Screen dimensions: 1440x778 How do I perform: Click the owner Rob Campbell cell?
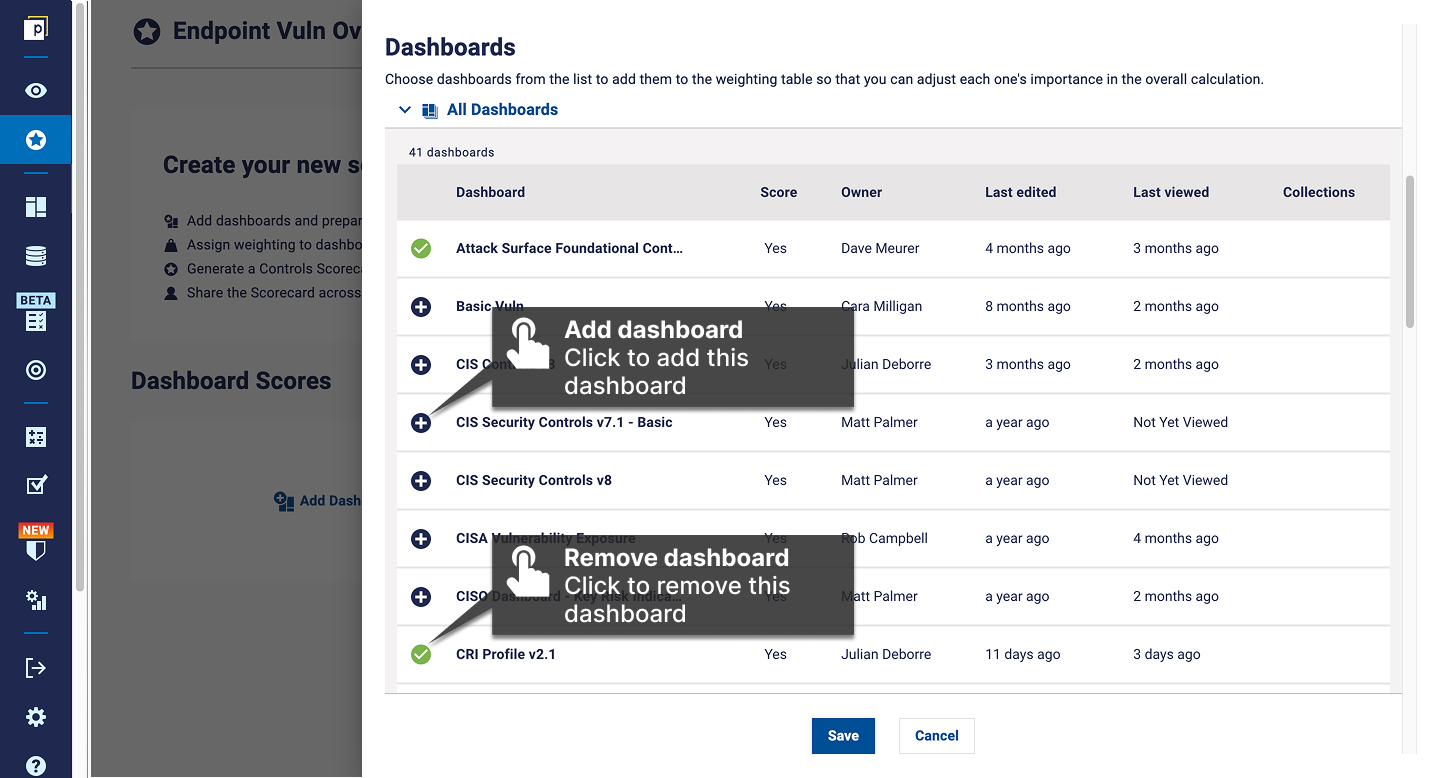click(x=884, y=538)
